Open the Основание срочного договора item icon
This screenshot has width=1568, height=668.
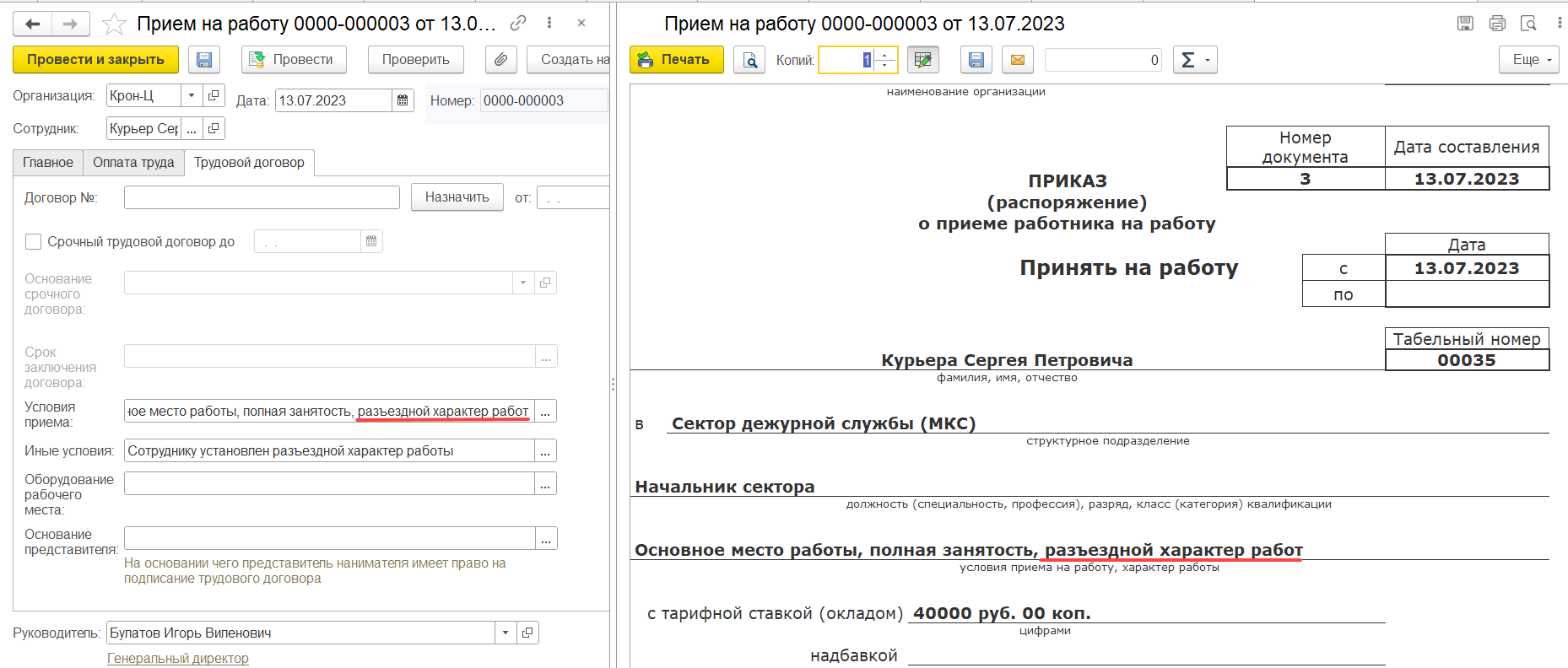pyautogui.click(x=545, y=283)
